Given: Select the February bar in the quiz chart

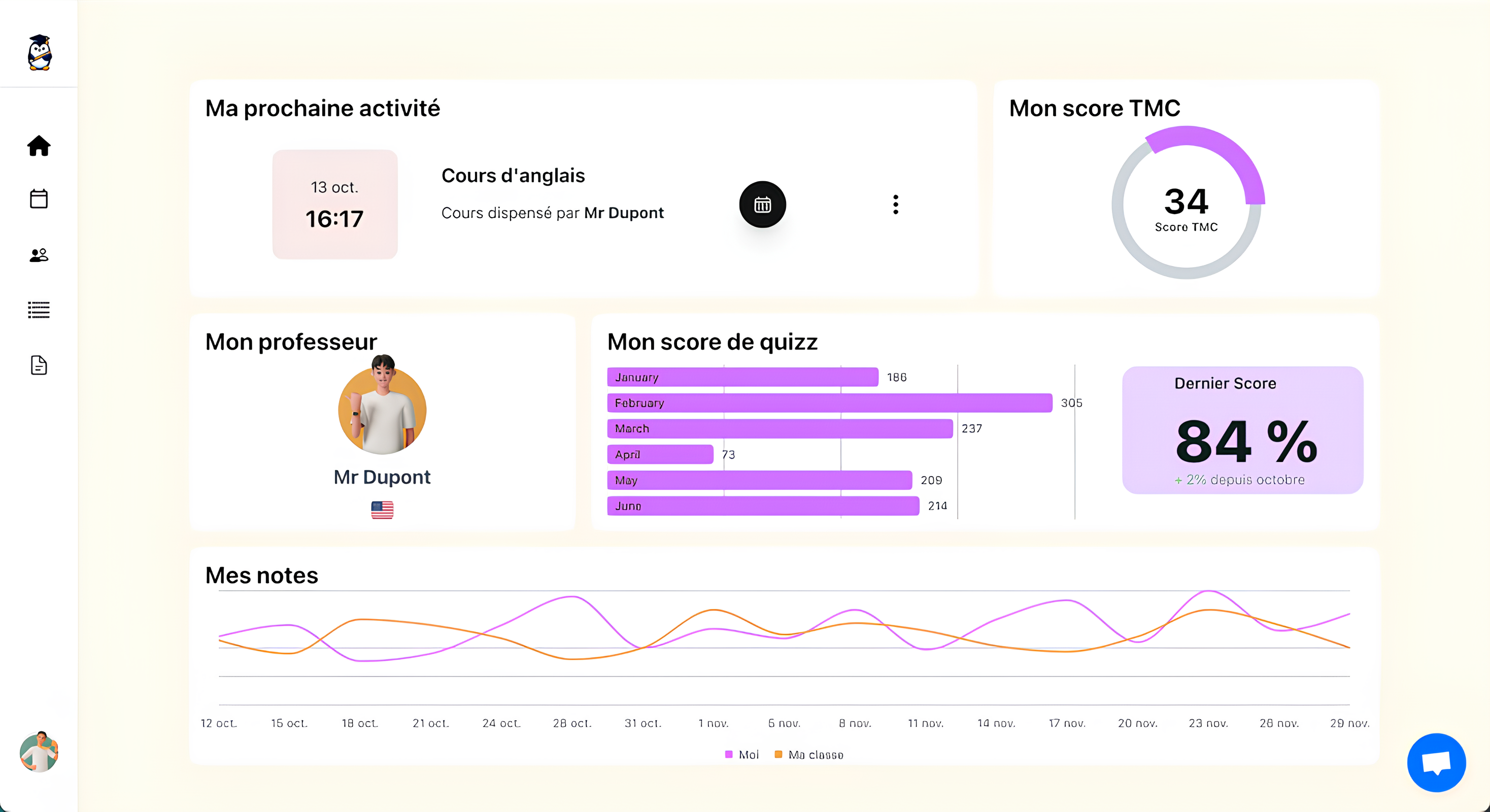Looking at the screenshot, I should tap(827, 402).
